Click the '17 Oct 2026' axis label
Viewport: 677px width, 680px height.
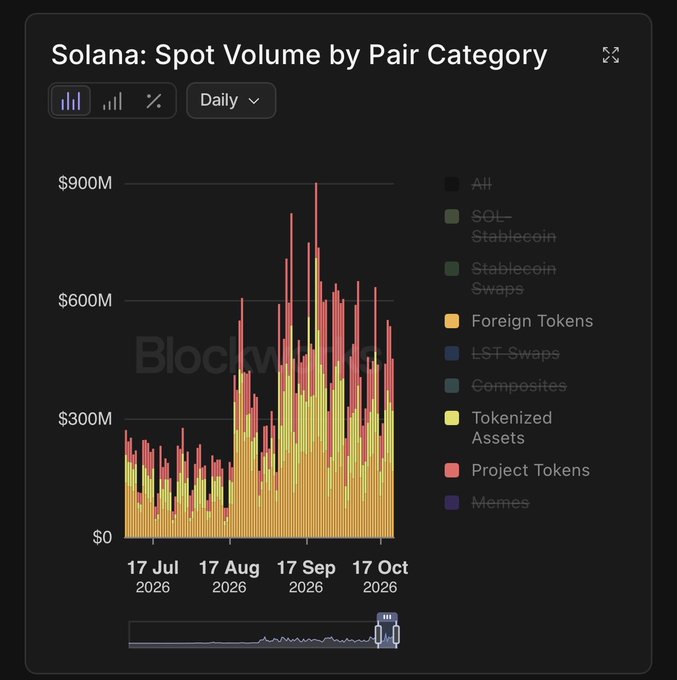[x=380, y=577]
